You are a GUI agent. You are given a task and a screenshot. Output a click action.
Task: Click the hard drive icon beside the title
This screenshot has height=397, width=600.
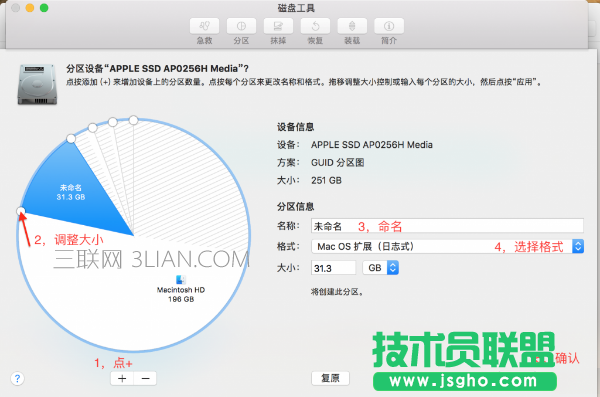click(37, 85)
